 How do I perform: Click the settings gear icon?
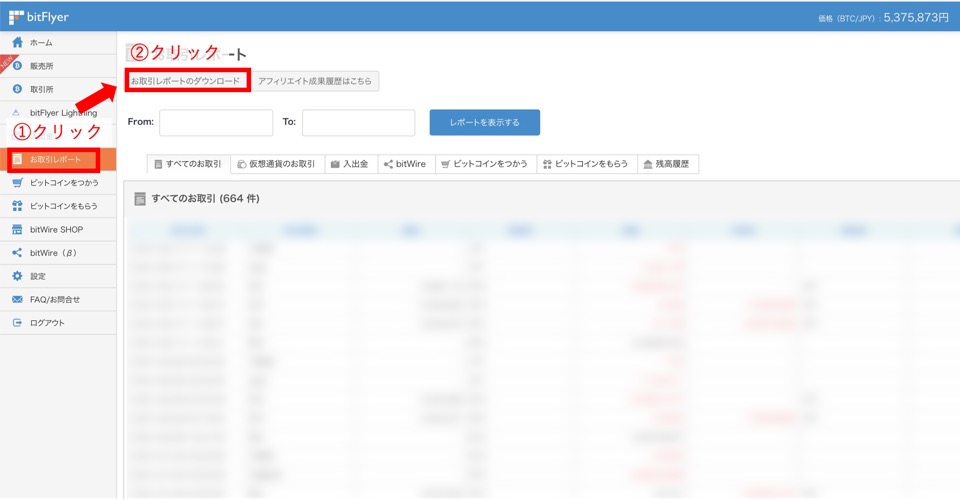point(17,276)
